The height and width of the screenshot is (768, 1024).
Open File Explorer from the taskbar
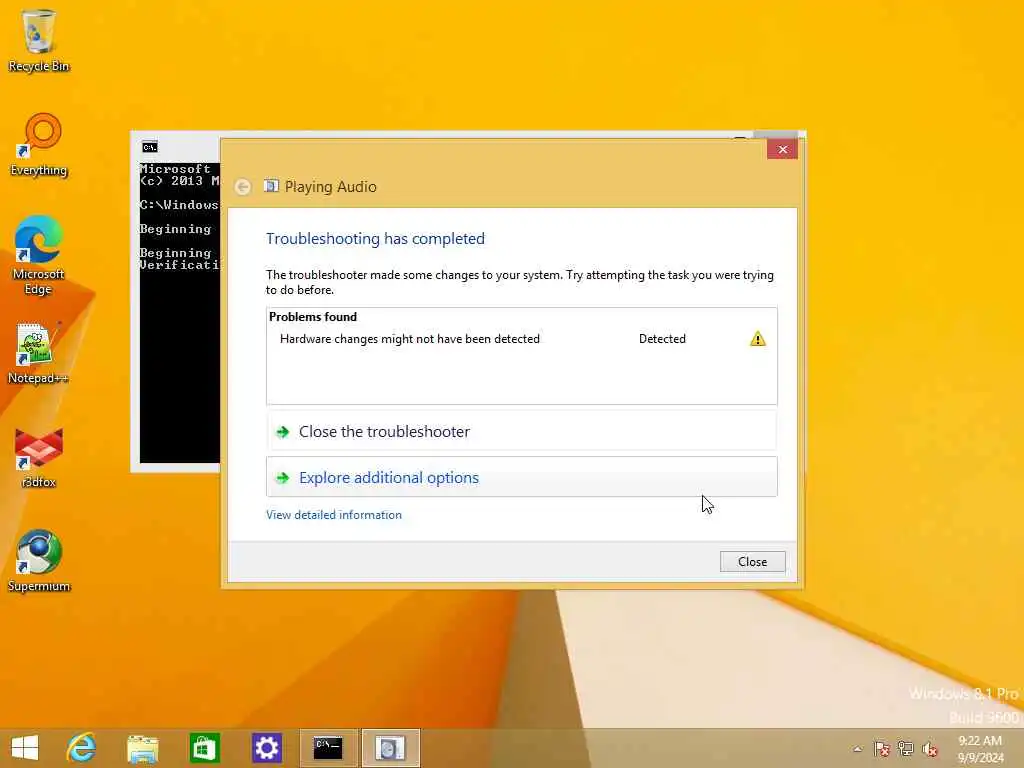(x=142, y=748)
